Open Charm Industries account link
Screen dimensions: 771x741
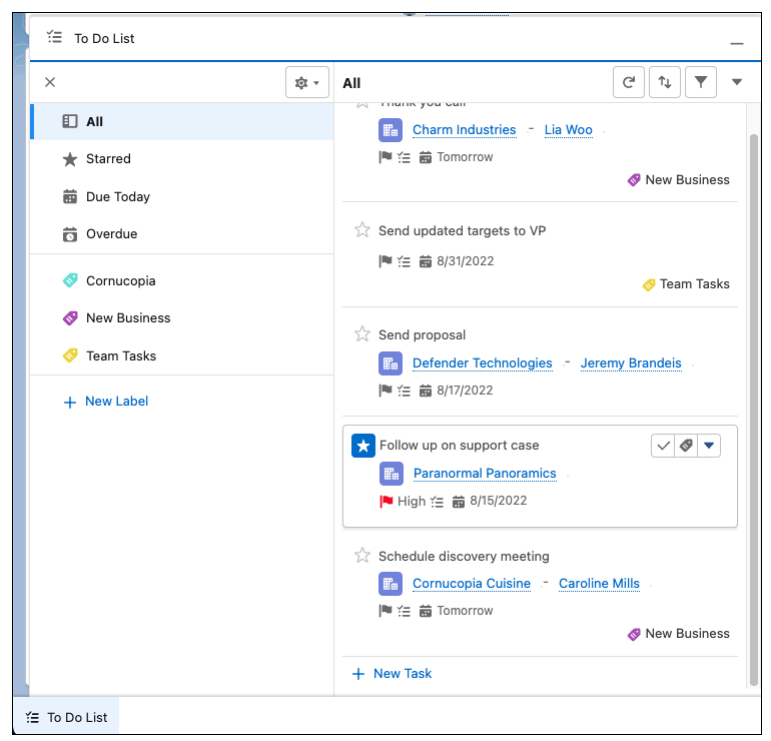click(464, 130)
